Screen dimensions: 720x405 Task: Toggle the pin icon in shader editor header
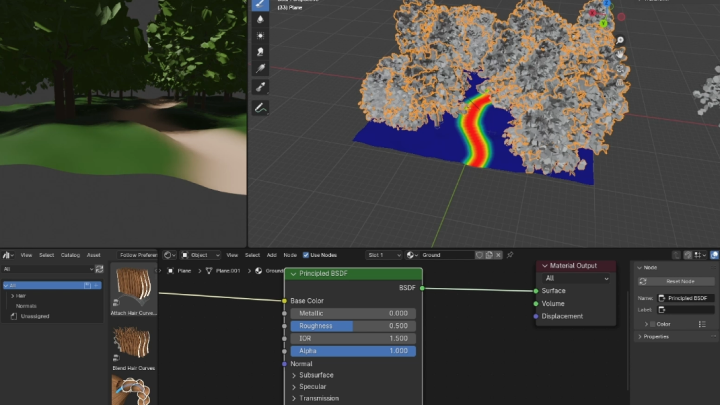pyautogui.click(x=510, y=255)
